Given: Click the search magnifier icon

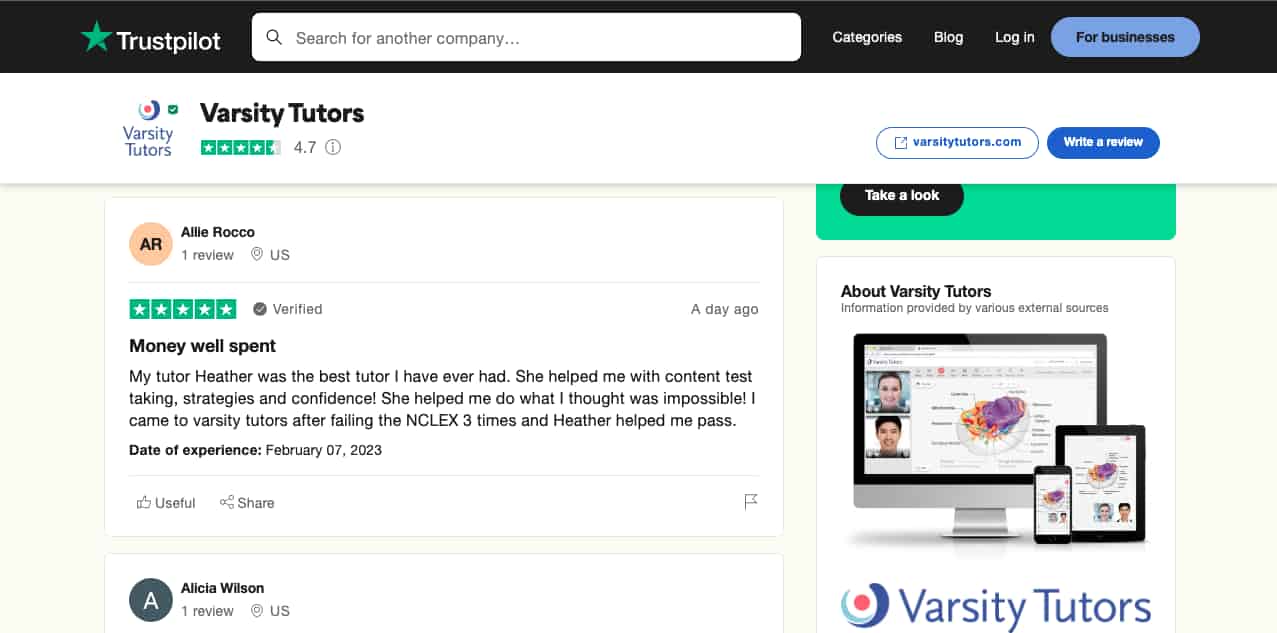Looking at the screenshot, I should [x=274, y=38].
